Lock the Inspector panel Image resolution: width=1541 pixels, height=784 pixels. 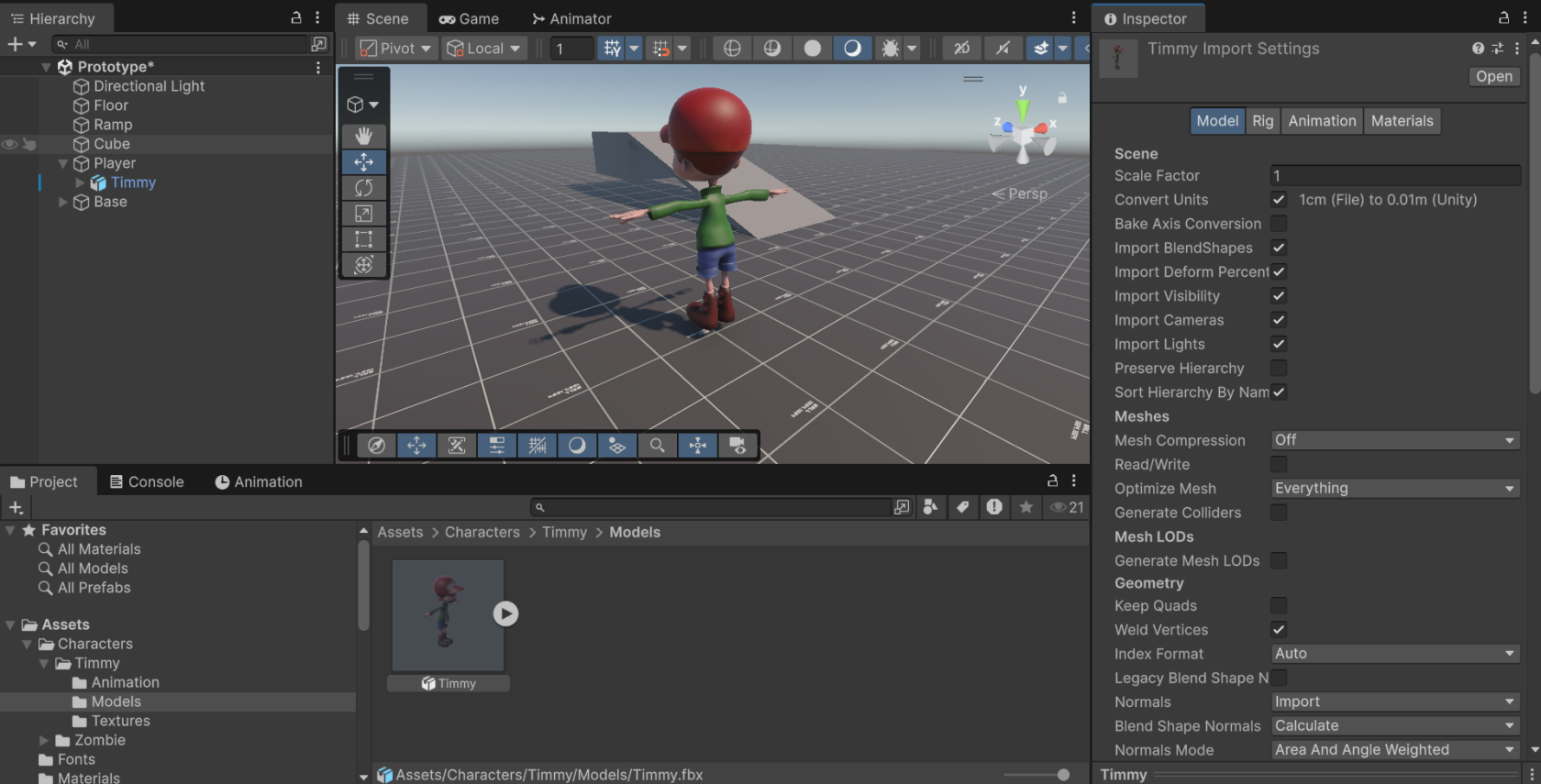point(1503,17)
